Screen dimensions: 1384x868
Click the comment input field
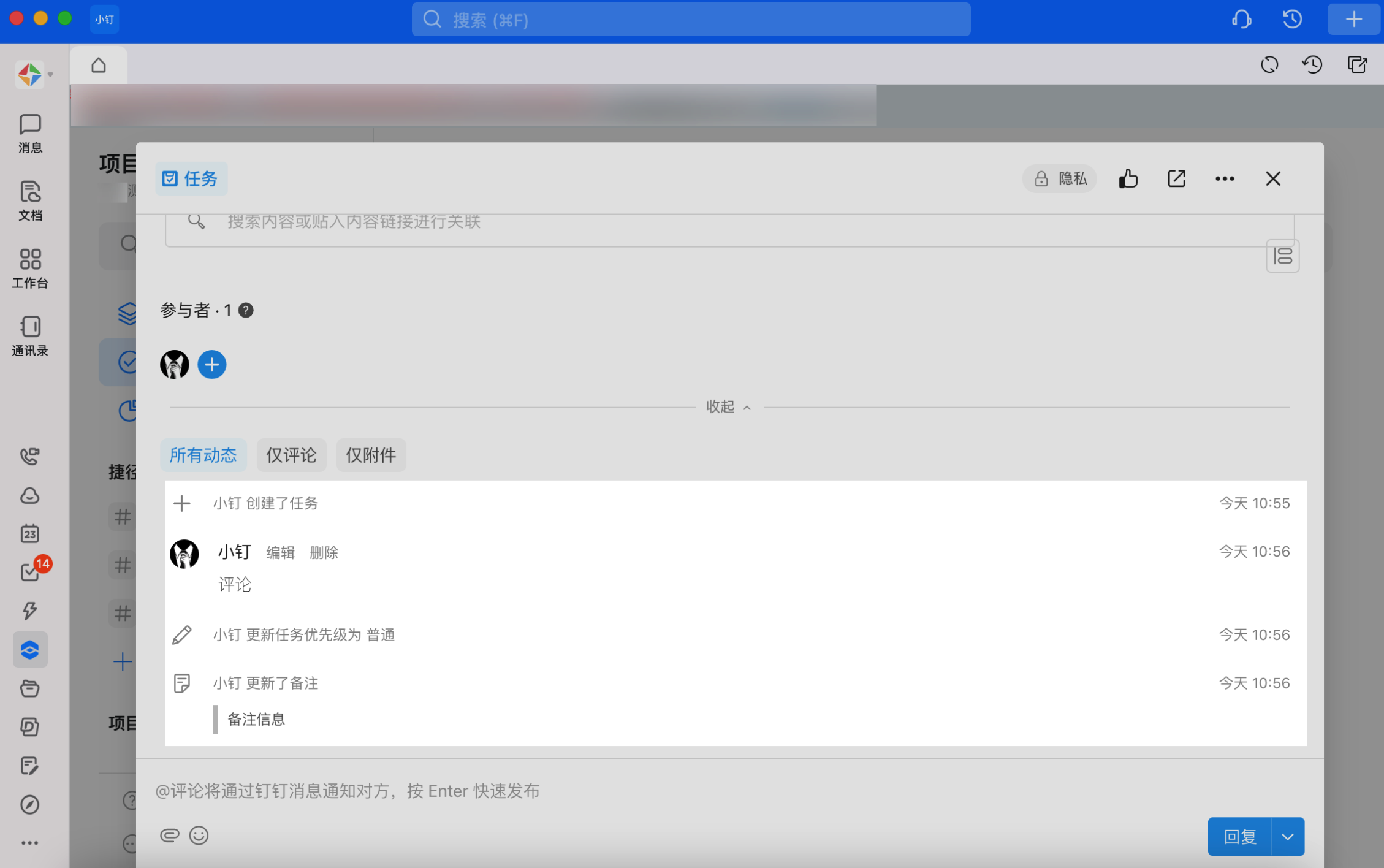[x=729, y=791]
